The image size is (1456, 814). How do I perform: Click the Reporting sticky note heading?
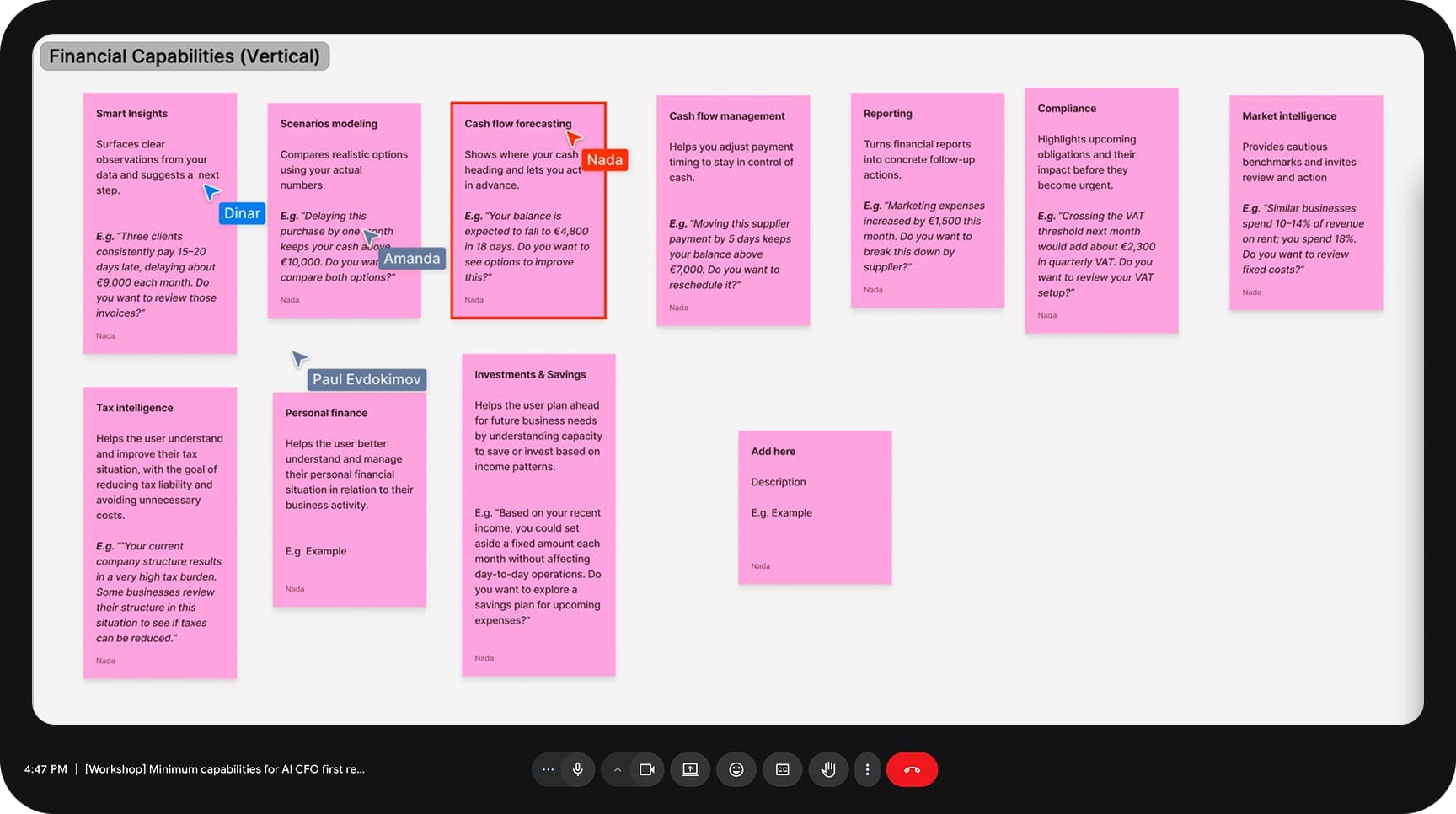[x=888, y=114]
